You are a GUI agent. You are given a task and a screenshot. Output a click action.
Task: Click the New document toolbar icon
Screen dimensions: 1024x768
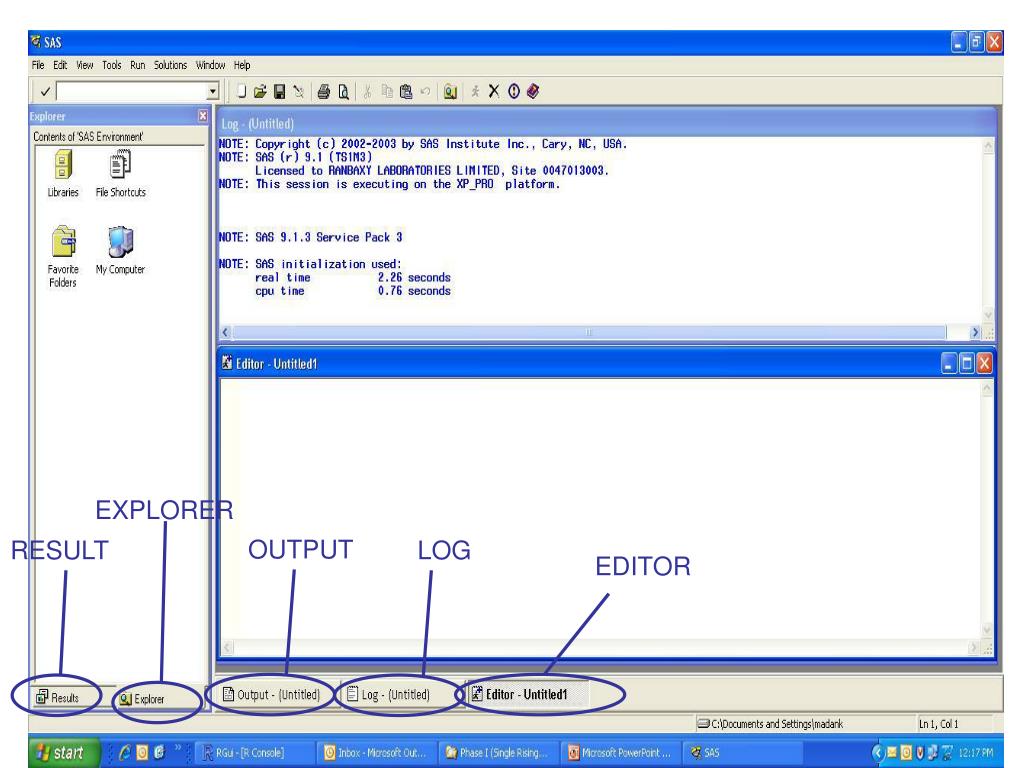(242, 91)
